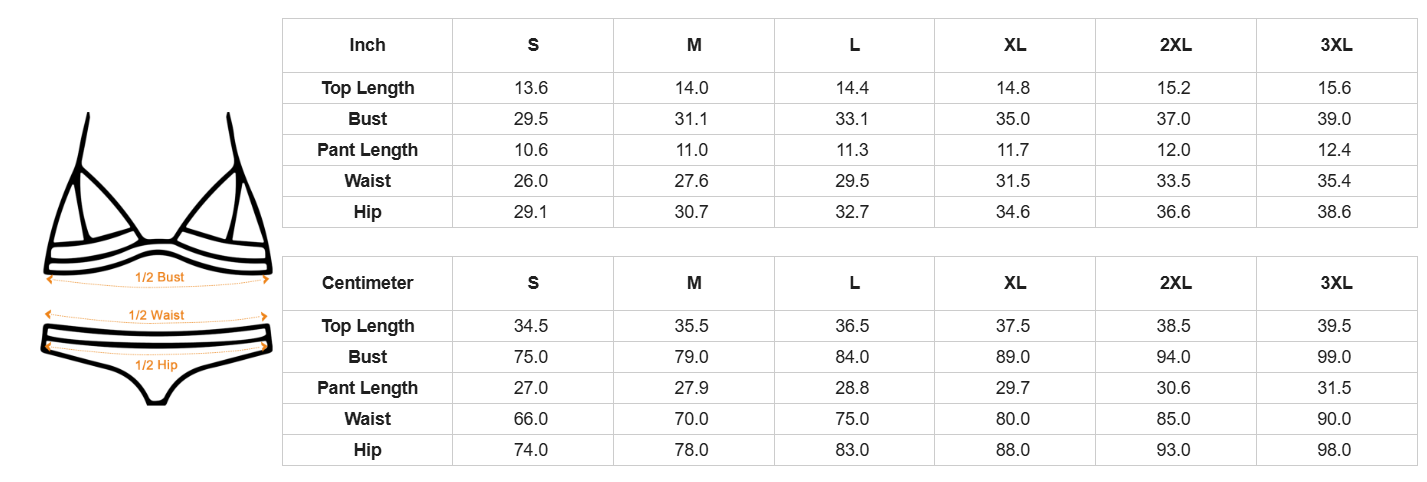1427x482 pixels.
Task: Click the XL Waist value in Inch table
Action: click(1013, 181)
